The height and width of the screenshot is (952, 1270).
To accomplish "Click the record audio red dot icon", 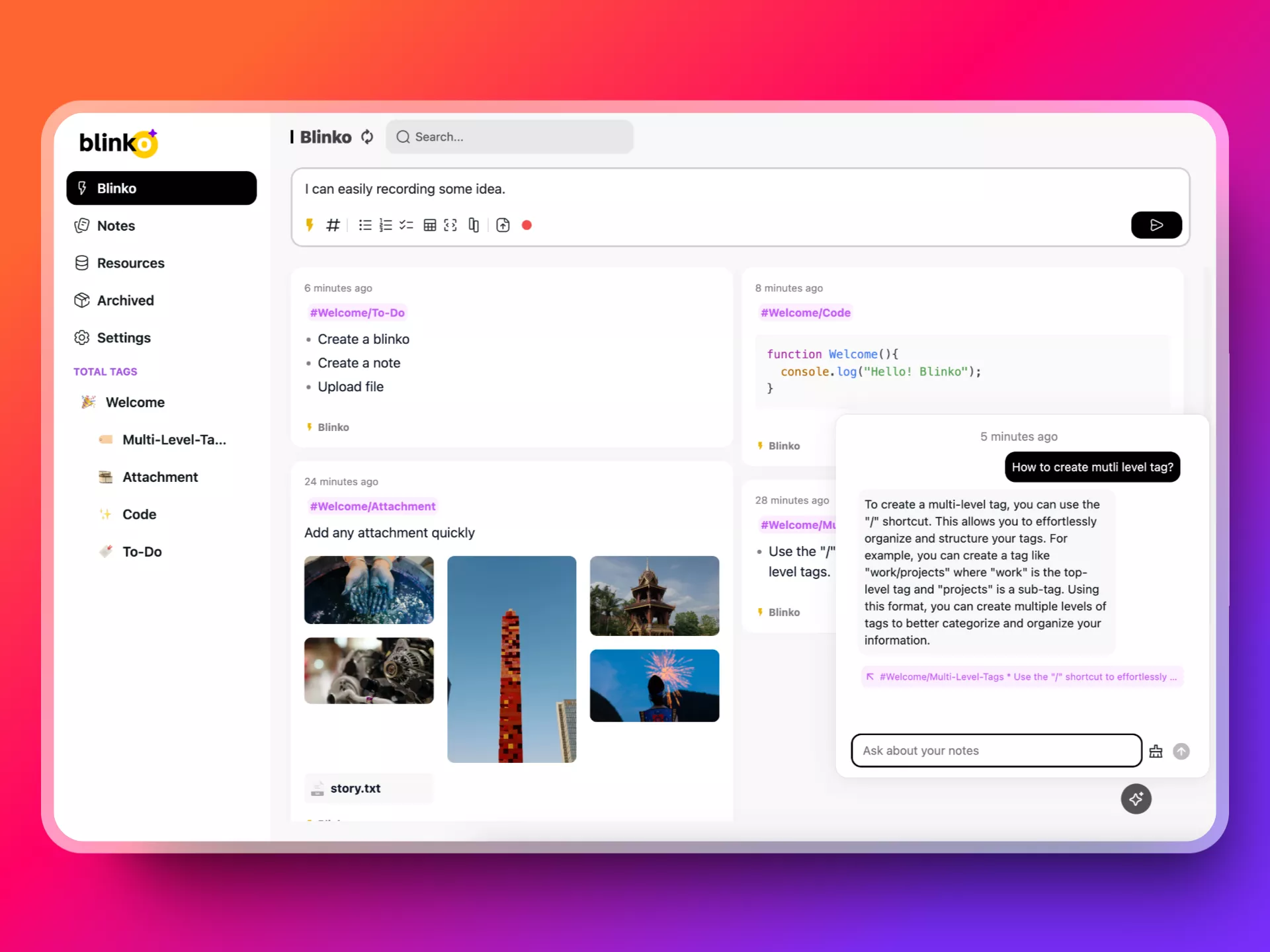I will point(527,225).
